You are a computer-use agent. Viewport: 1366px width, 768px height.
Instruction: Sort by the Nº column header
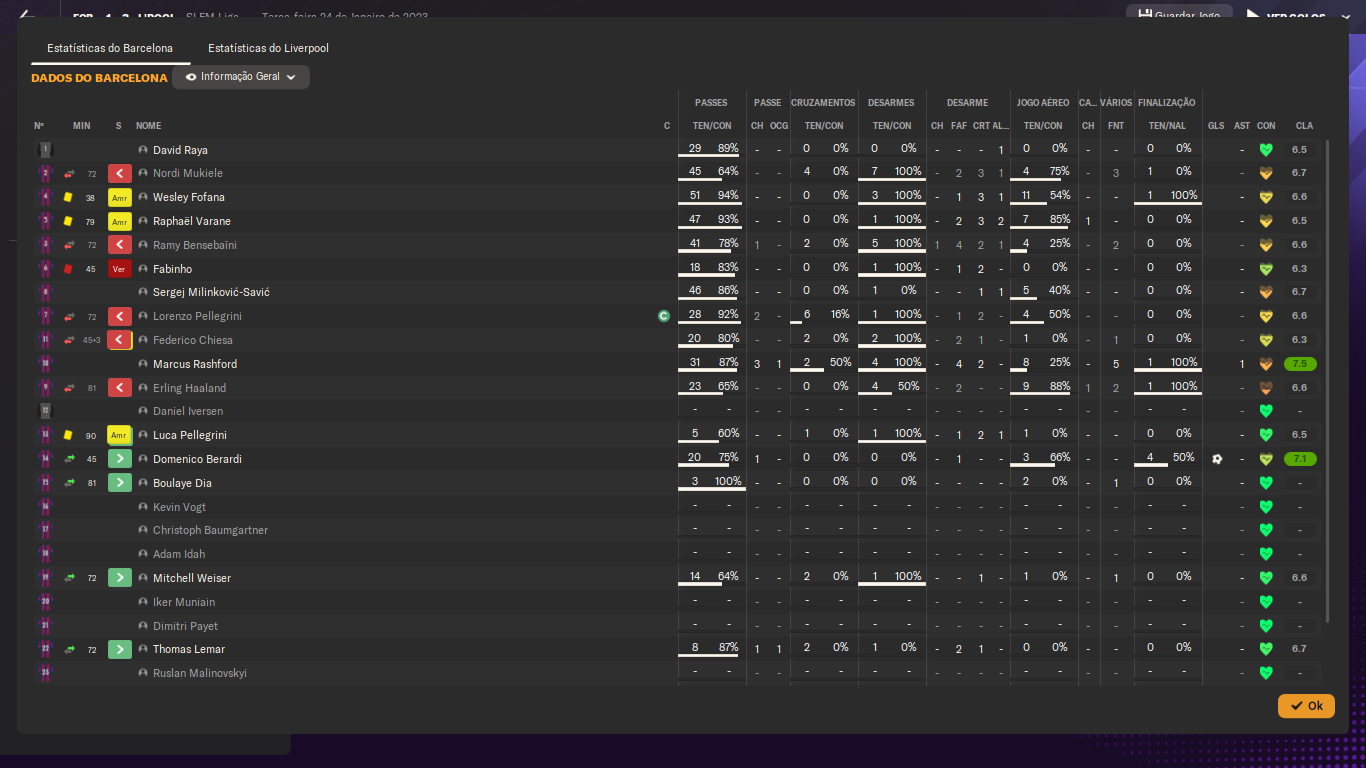click(39, 126)
